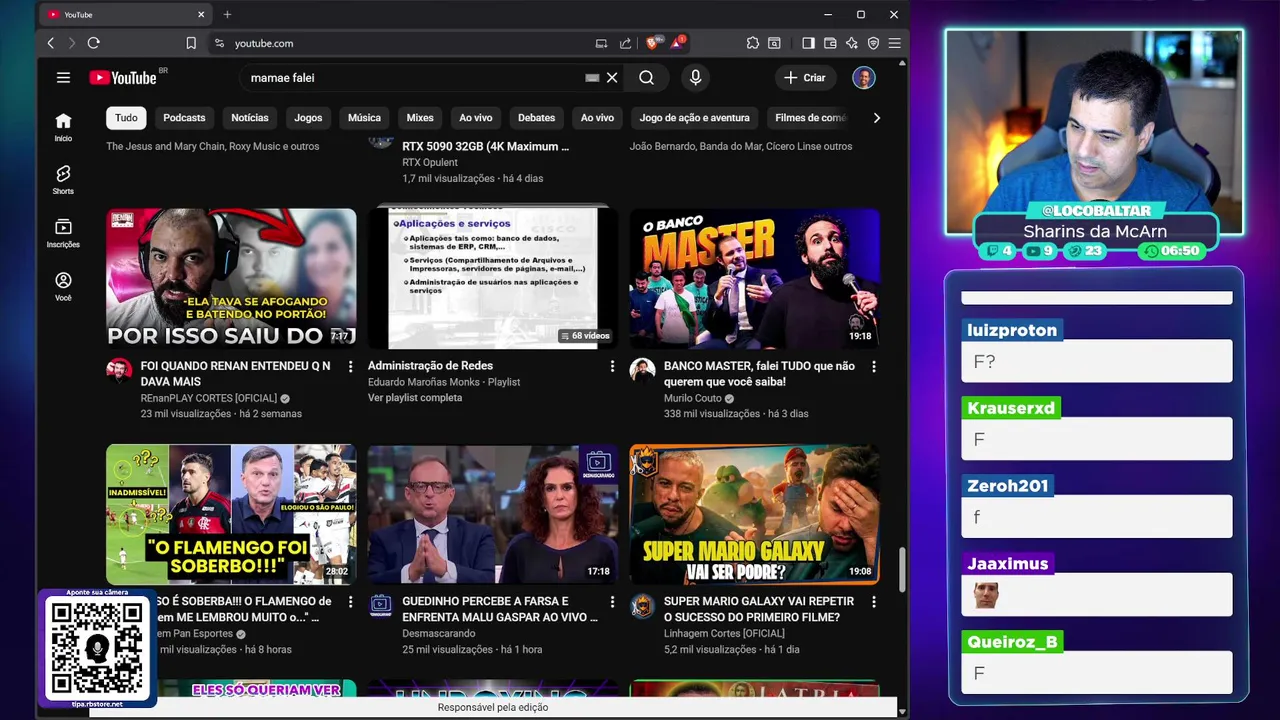This screenshot has height=720, width=1280.
Task: Toggle the browser sidebar panel
Action: pos(808,43)
